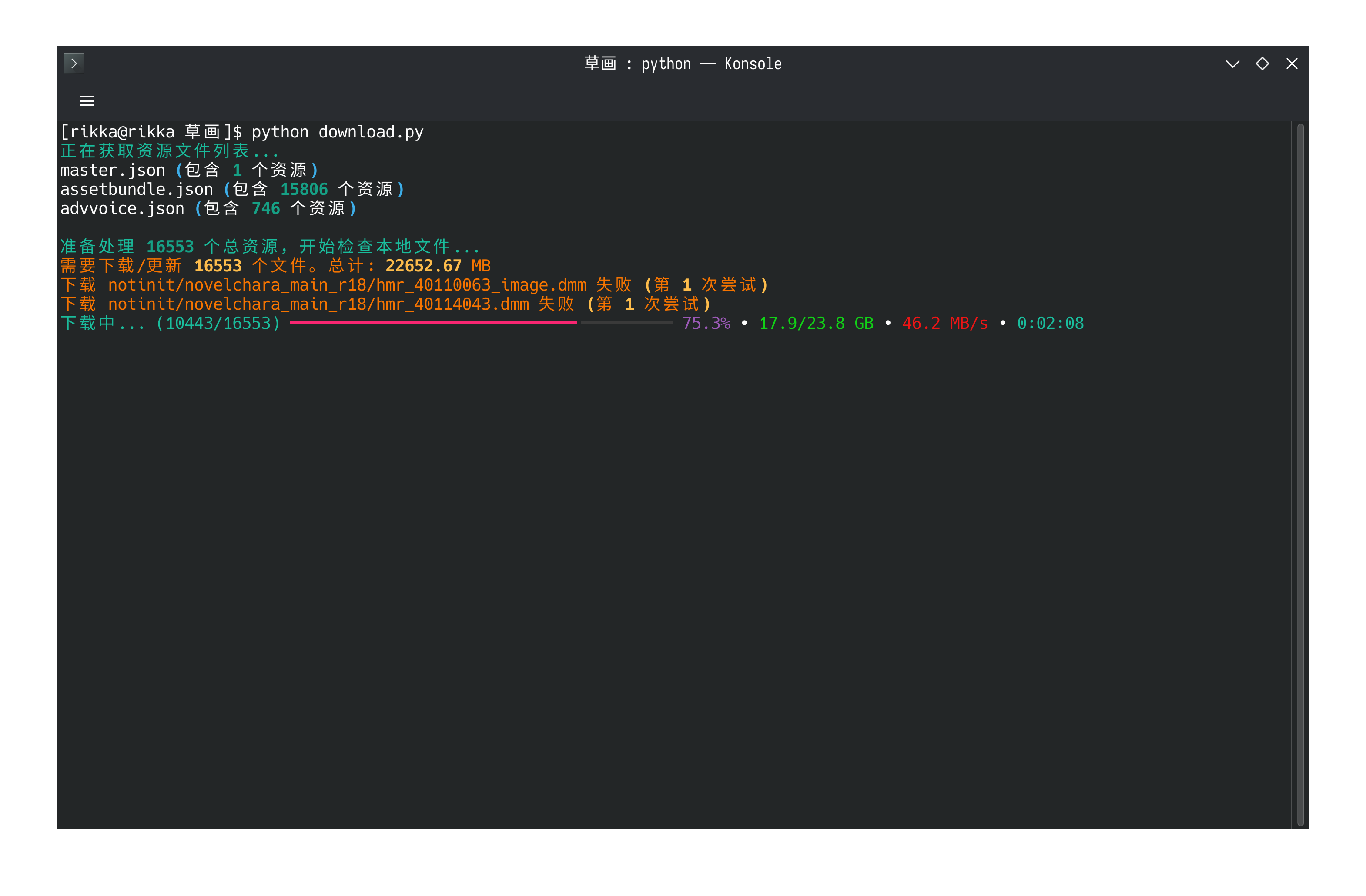The height and width of the screenshot is (896, 1366).
Task: Open the Konsole hamburger menu
Action: pos(87,101)
